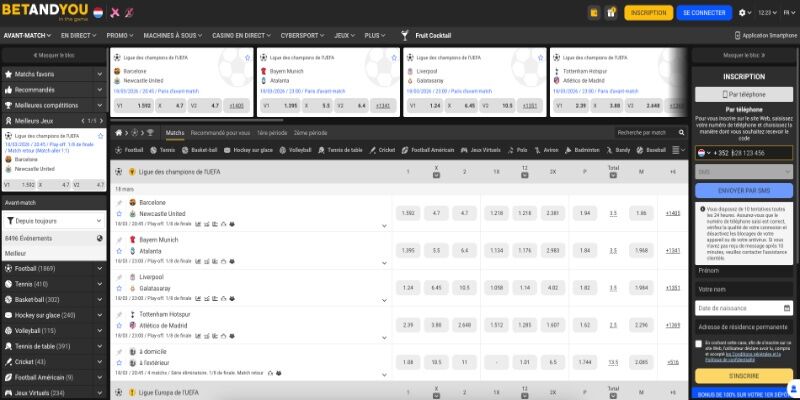800x400 pixels.
Task: Select Baseball in the sports icon bar
Action: 651,150
